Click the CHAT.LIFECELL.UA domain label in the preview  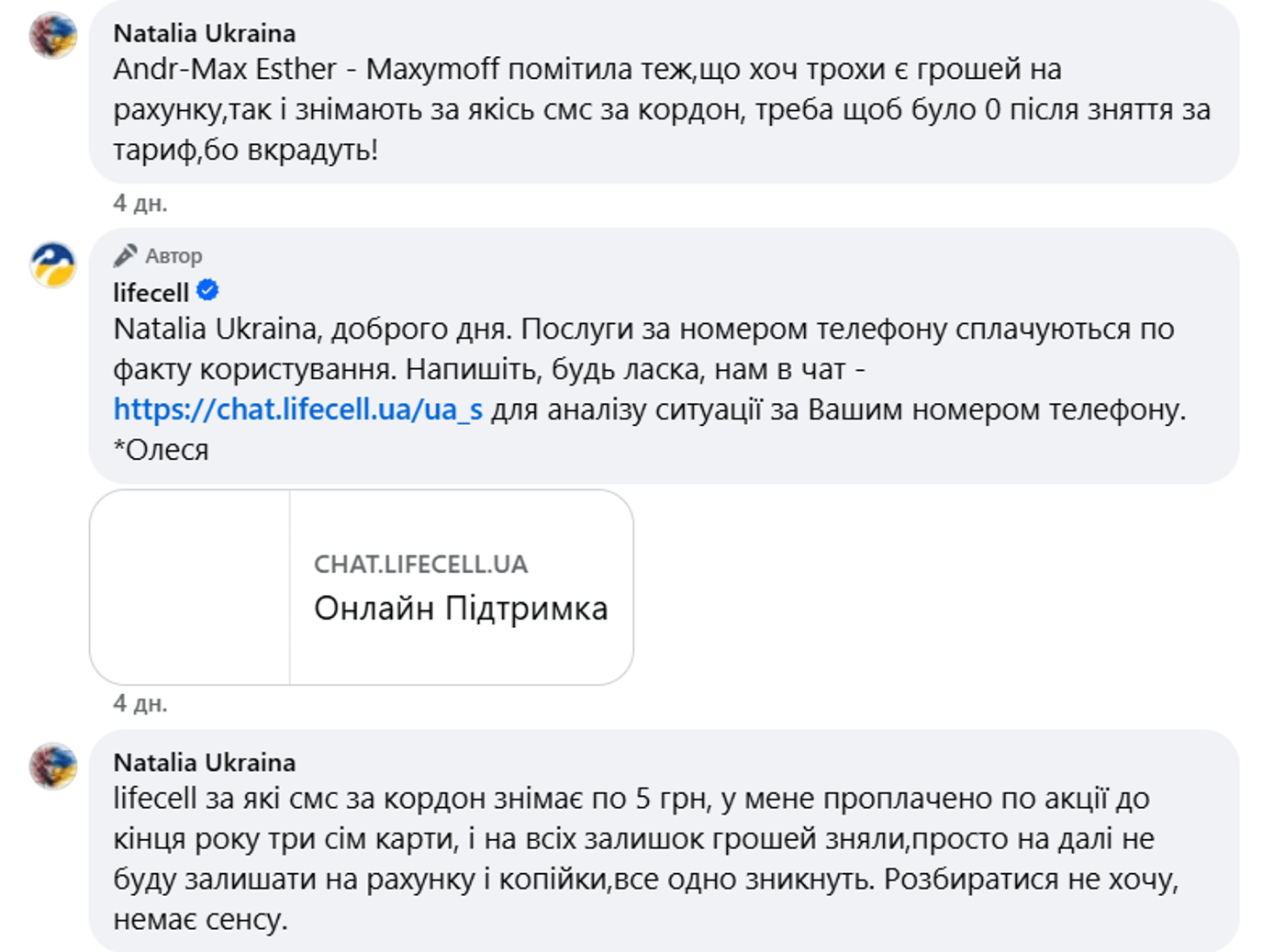(x=420, y=565)
